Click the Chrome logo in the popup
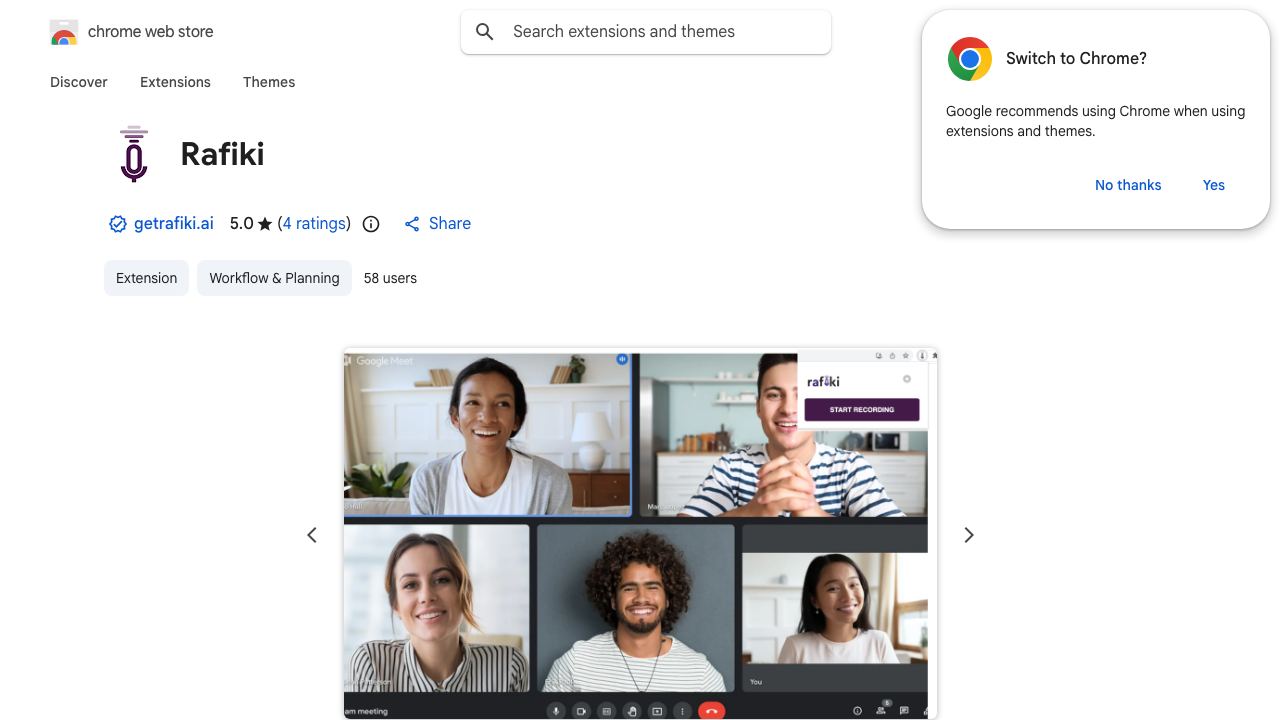 pos(970,59)
